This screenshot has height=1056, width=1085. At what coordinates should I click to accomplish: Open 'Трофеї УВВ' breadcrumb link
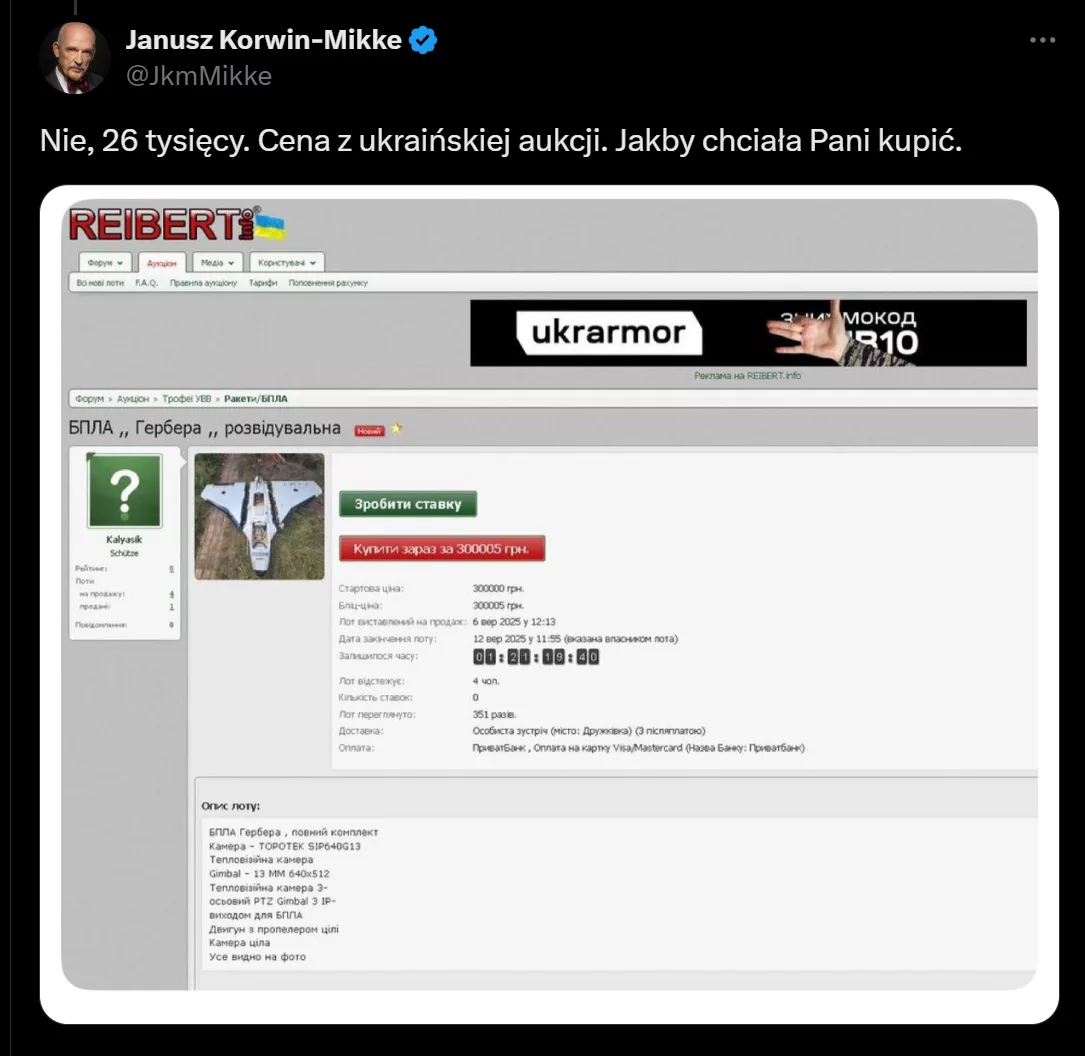tap(187, 399)
